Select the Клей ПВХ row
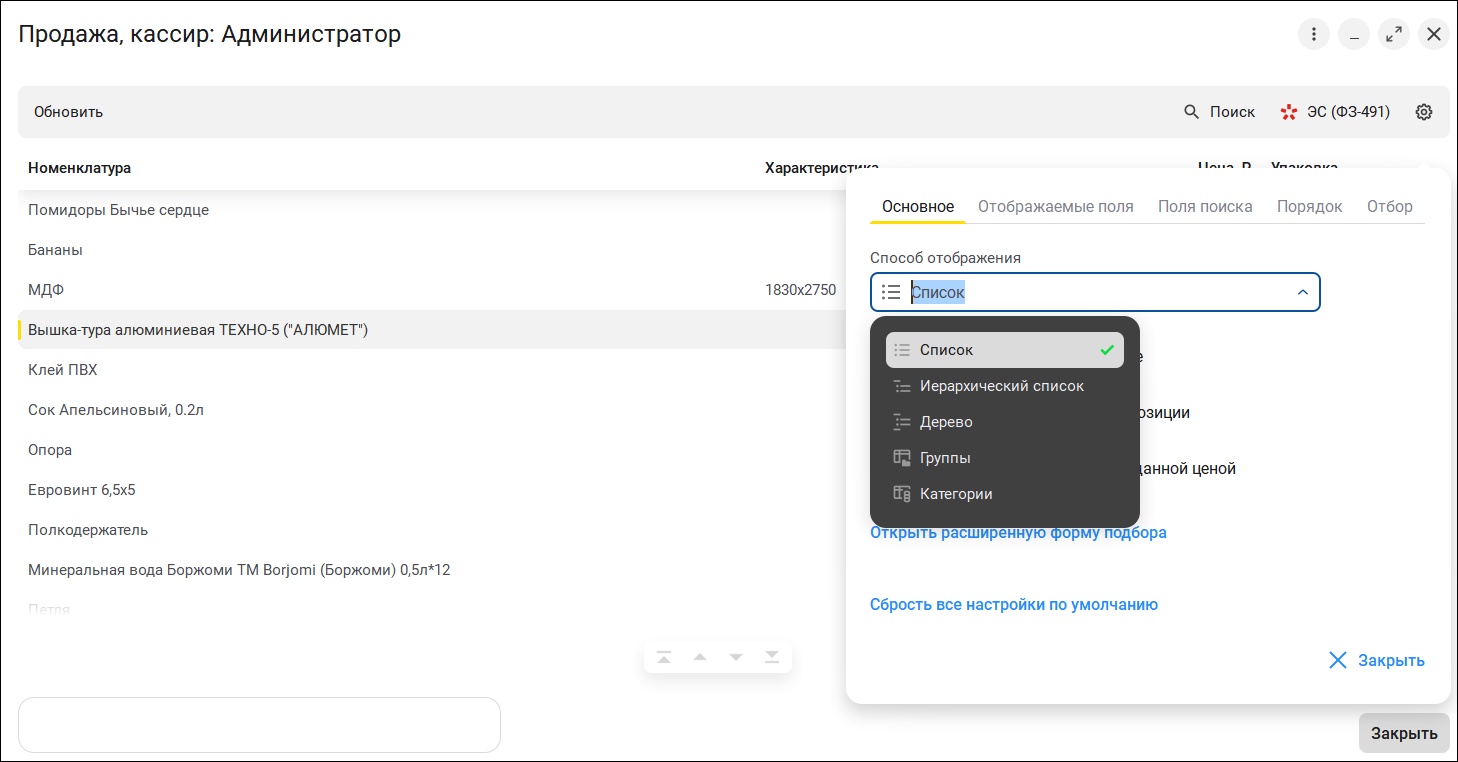Image resolution: width=1458 pixels, height=762 pixels. pyautogui.click(x=63, y=370)
